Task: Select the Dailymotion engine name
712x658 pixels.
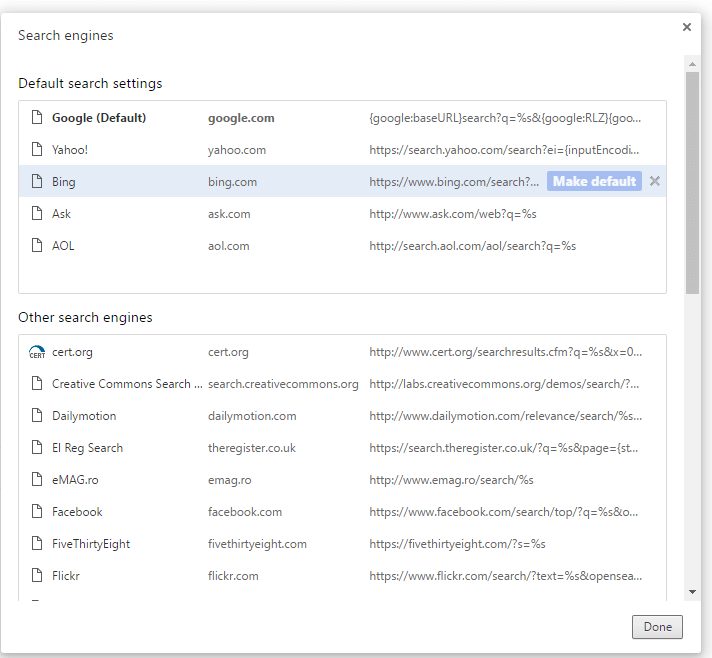Action: [x=84, y=416]
